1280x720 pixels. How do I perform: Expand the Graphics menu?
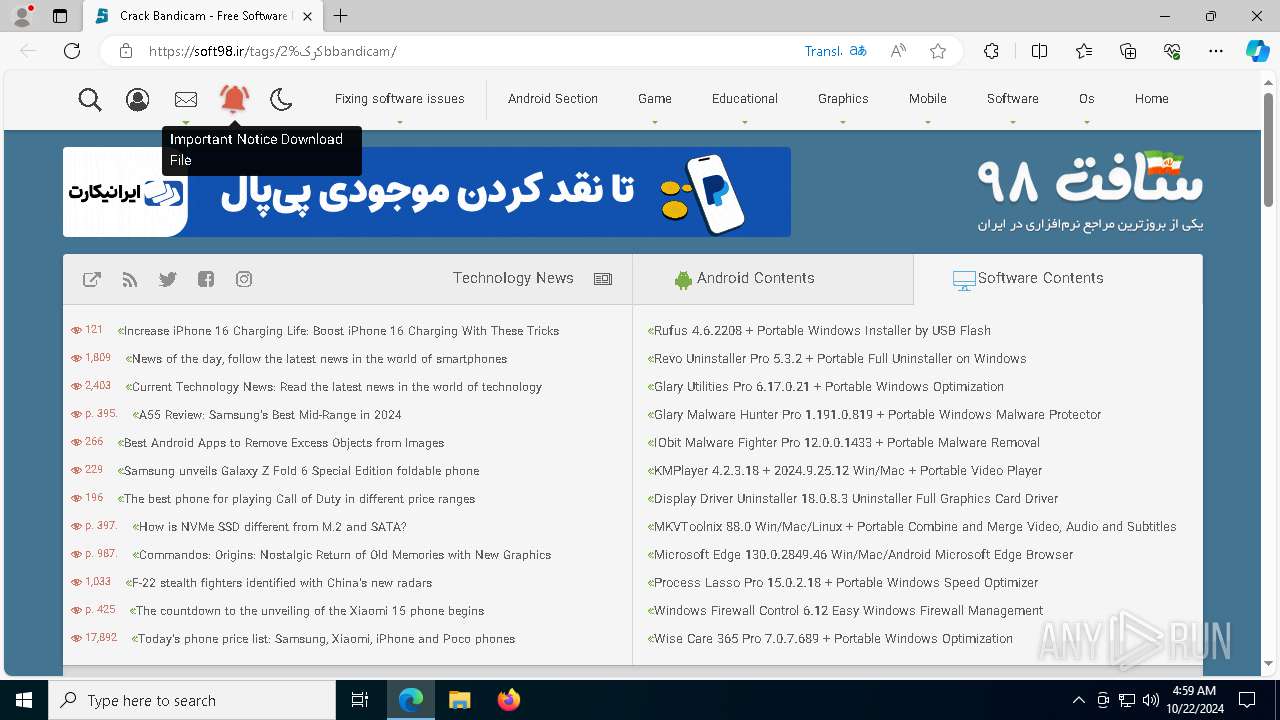coord(843,99)
